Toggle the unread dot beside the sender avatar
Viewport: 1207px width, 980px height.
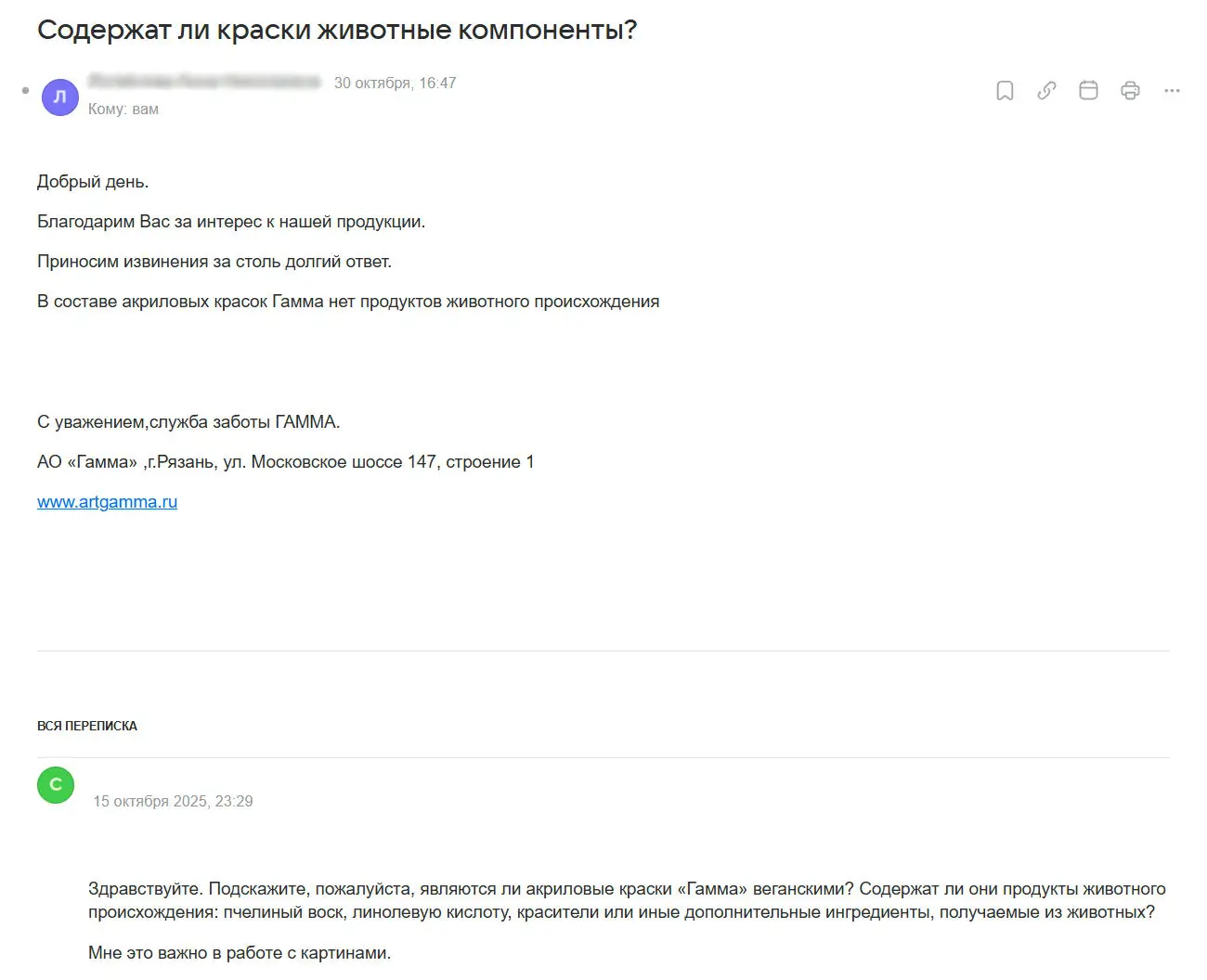pos(25,91)
